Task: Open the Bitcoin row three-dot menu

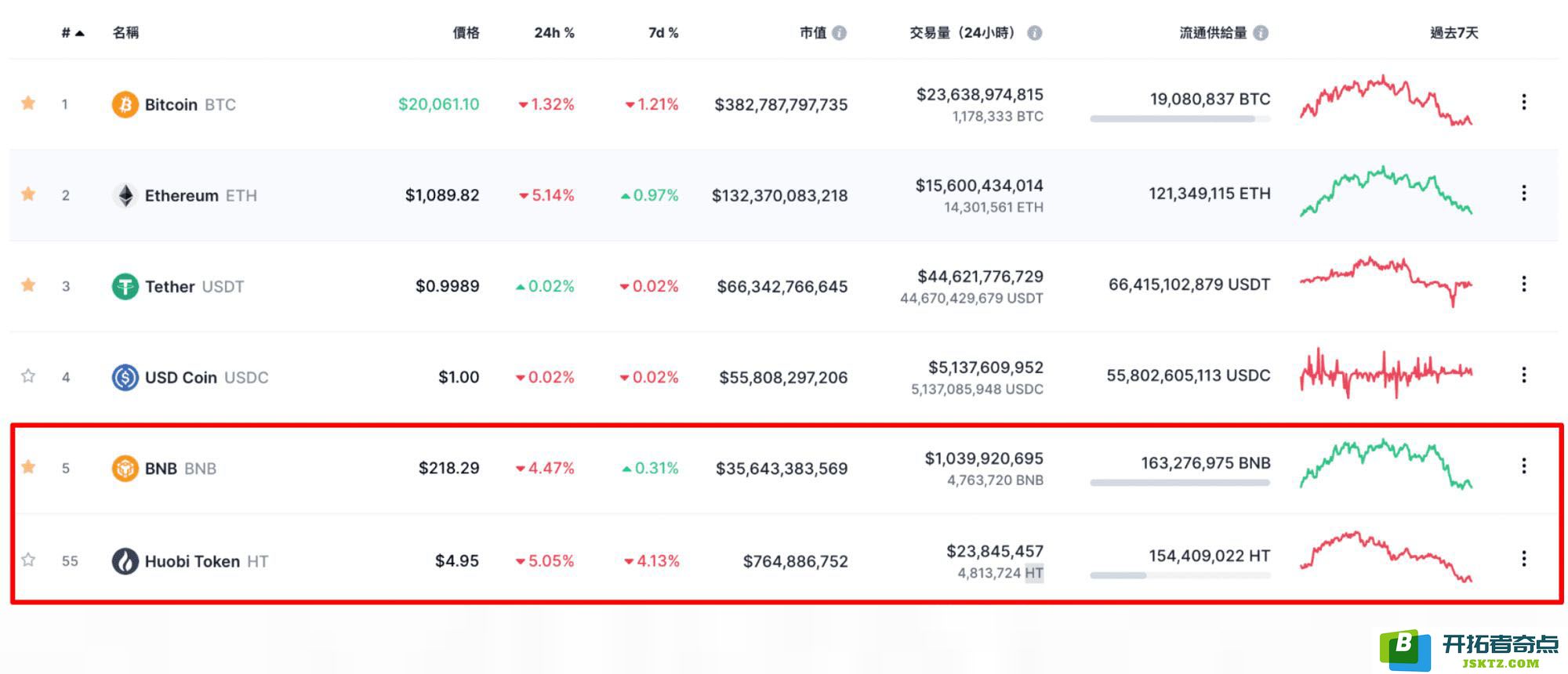Action: (x=1523, y=102)
